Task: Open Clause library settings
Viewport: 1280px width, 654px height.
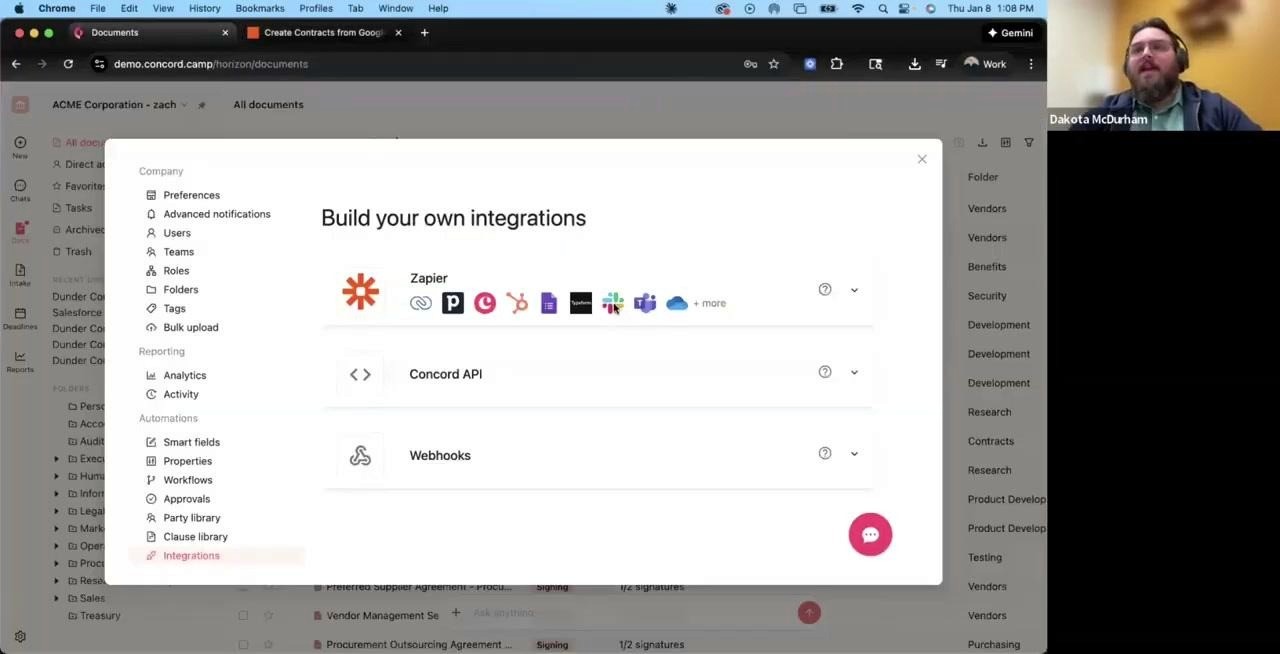Action: (x=195, y=537)
